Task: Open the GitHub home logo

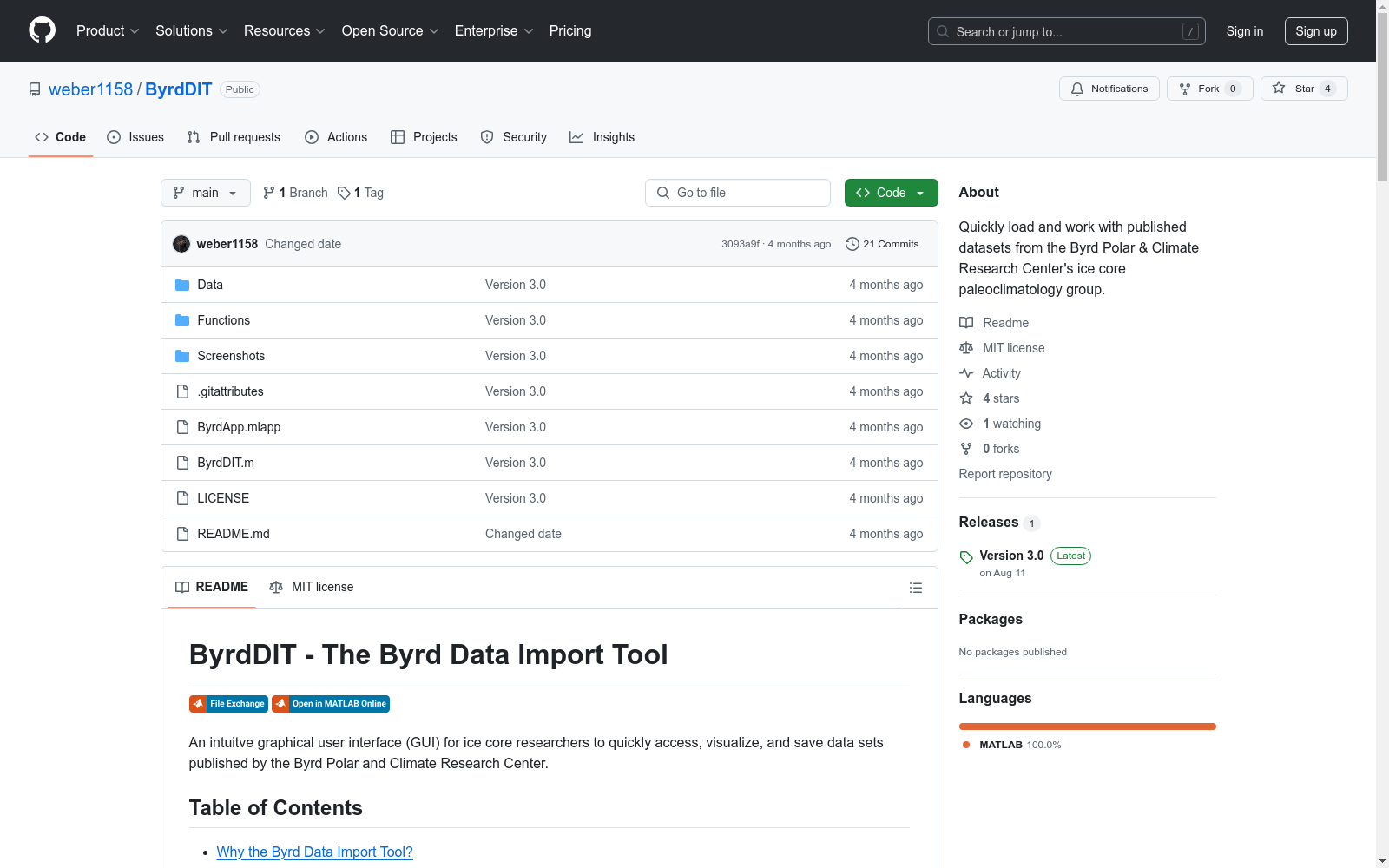Action: tap(42, 30)
